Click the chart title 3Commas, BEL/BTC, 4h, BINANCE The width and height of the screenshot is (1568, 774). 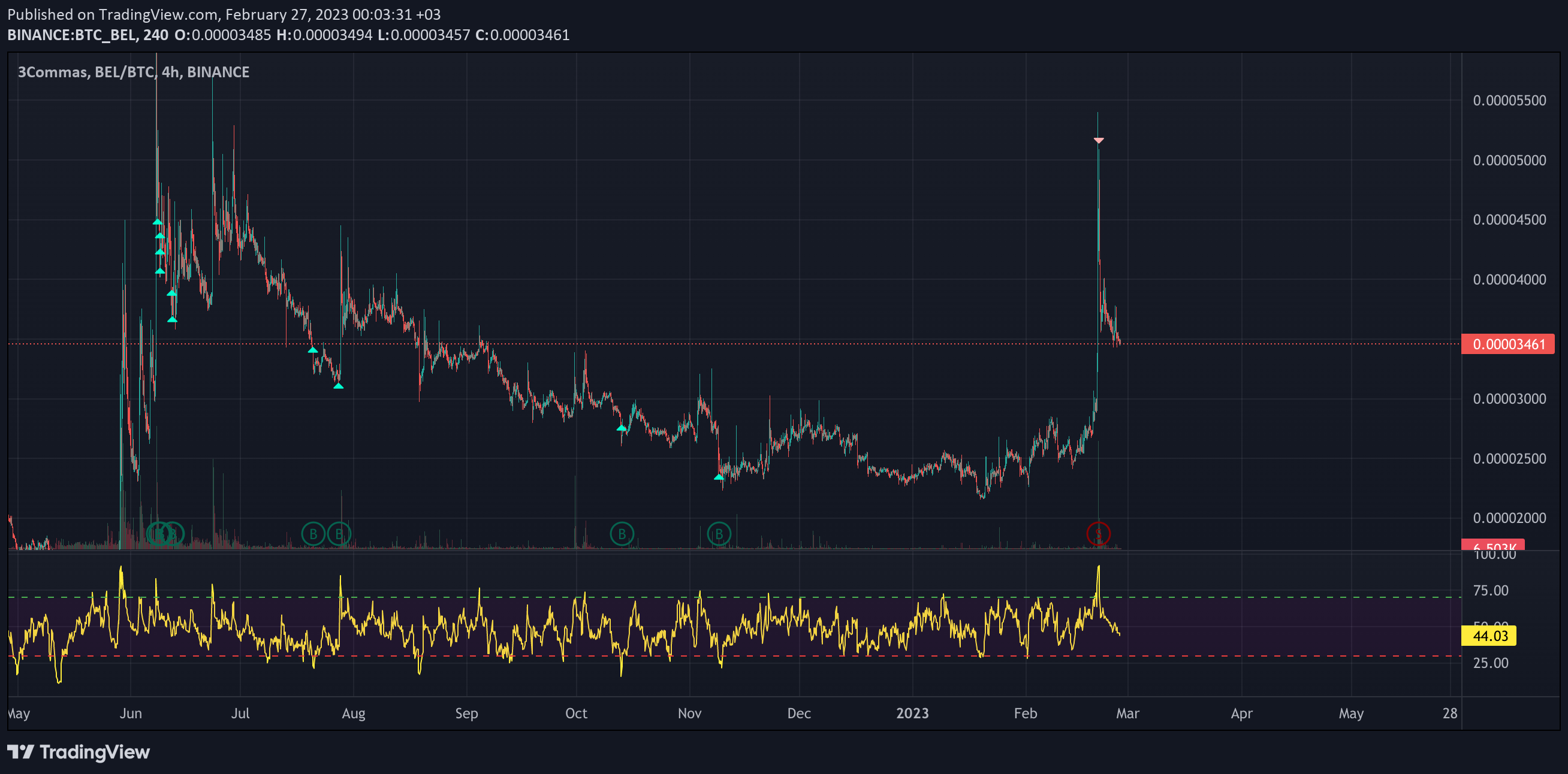[x=133, y=72]
